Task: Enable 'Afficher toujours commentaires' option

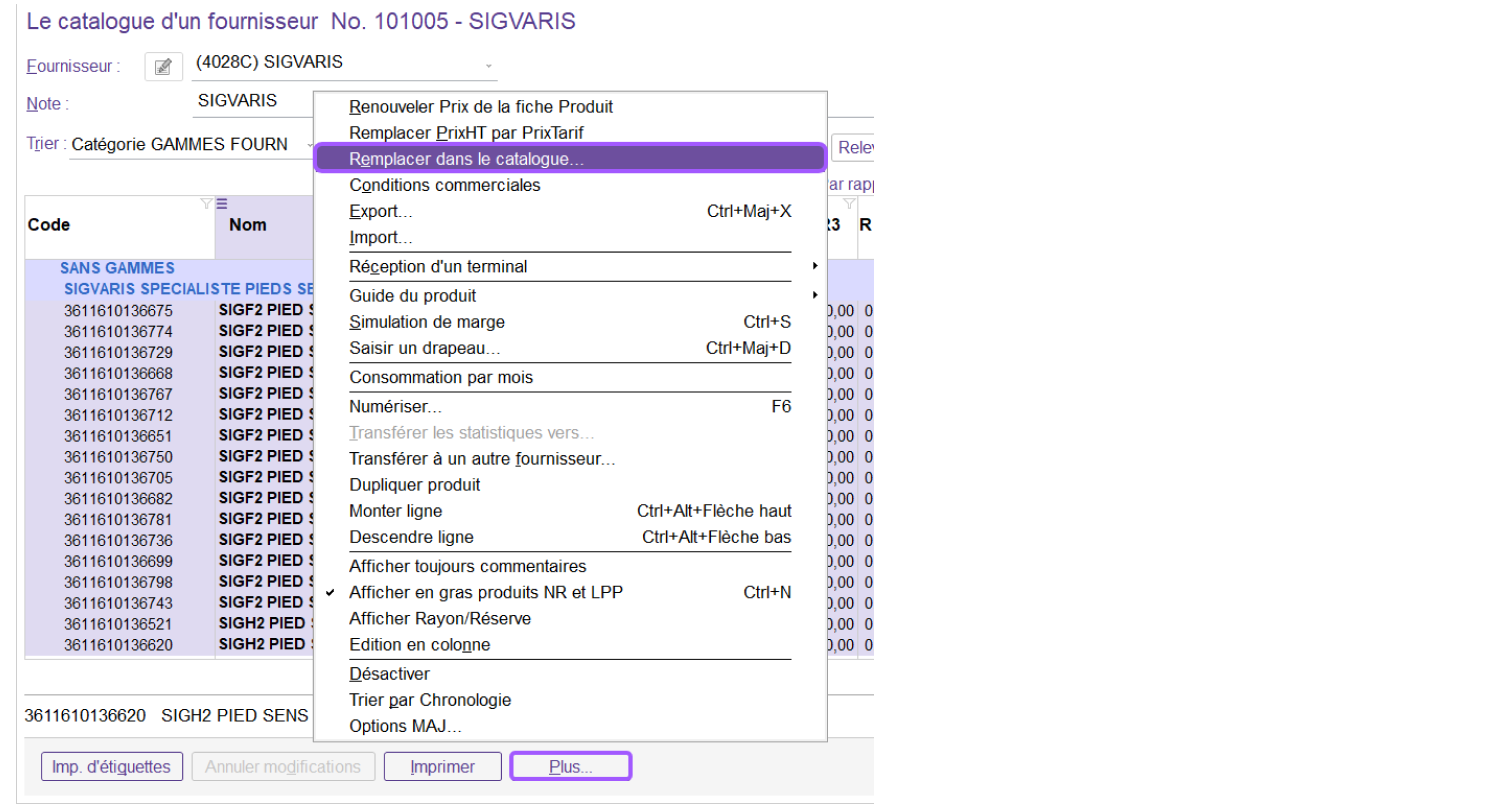Action: pyautogui.click(x=467, y=567)
